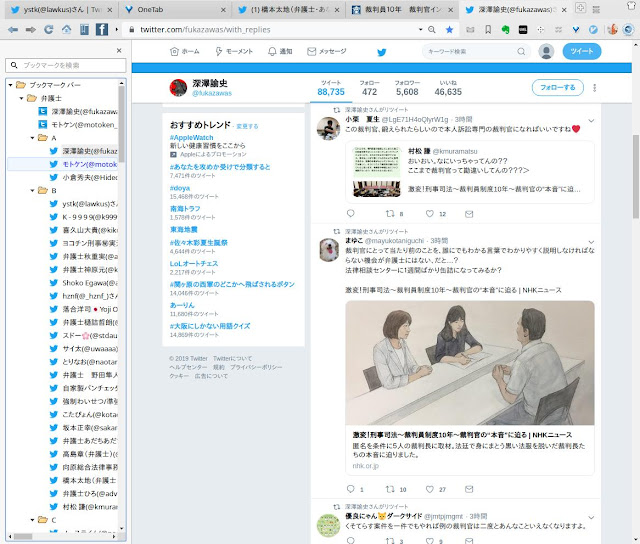Open Evernote extension icon

click(x=505, y=29)
